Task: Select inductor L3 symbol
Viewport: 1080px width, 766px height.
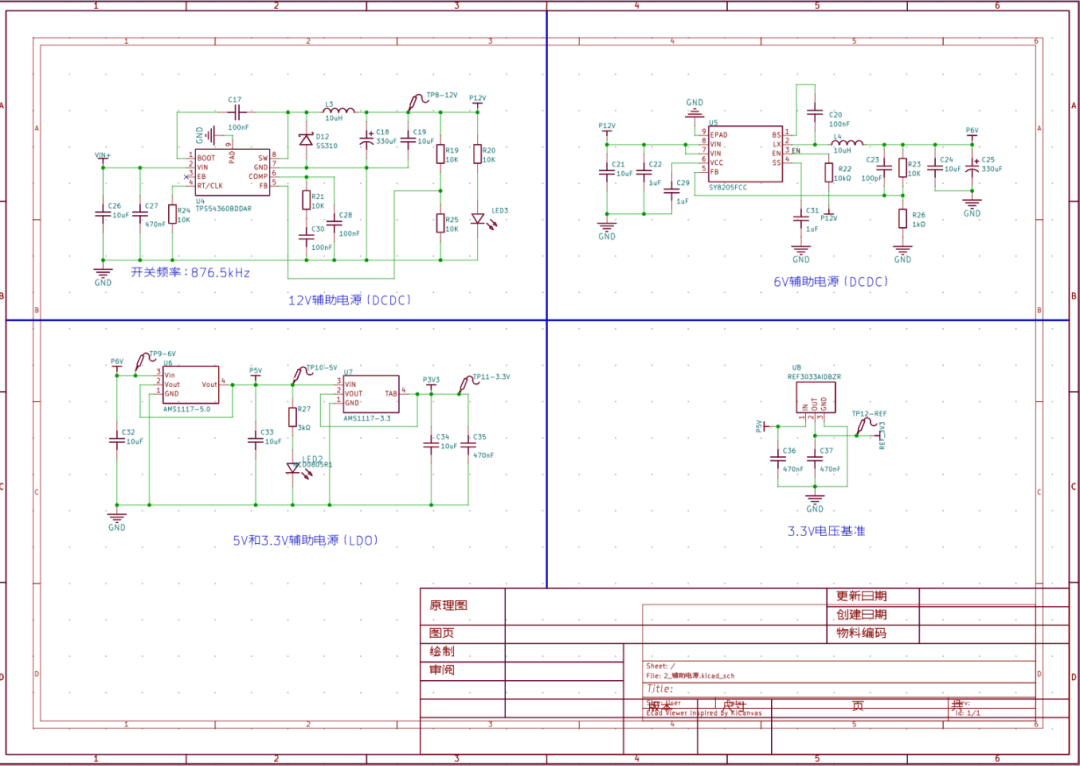Action: tap(339, 110)
